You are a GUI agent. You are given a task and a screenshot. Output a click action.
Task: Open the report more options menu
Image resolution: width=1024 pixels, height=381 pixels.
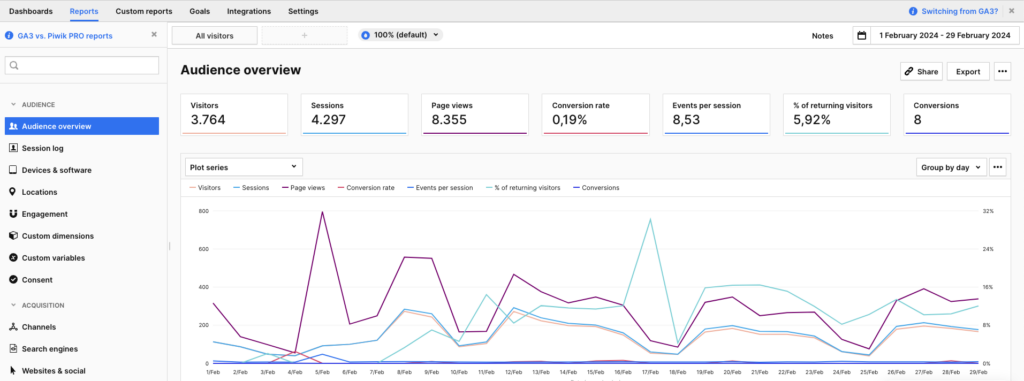(x=1002, y=72)
